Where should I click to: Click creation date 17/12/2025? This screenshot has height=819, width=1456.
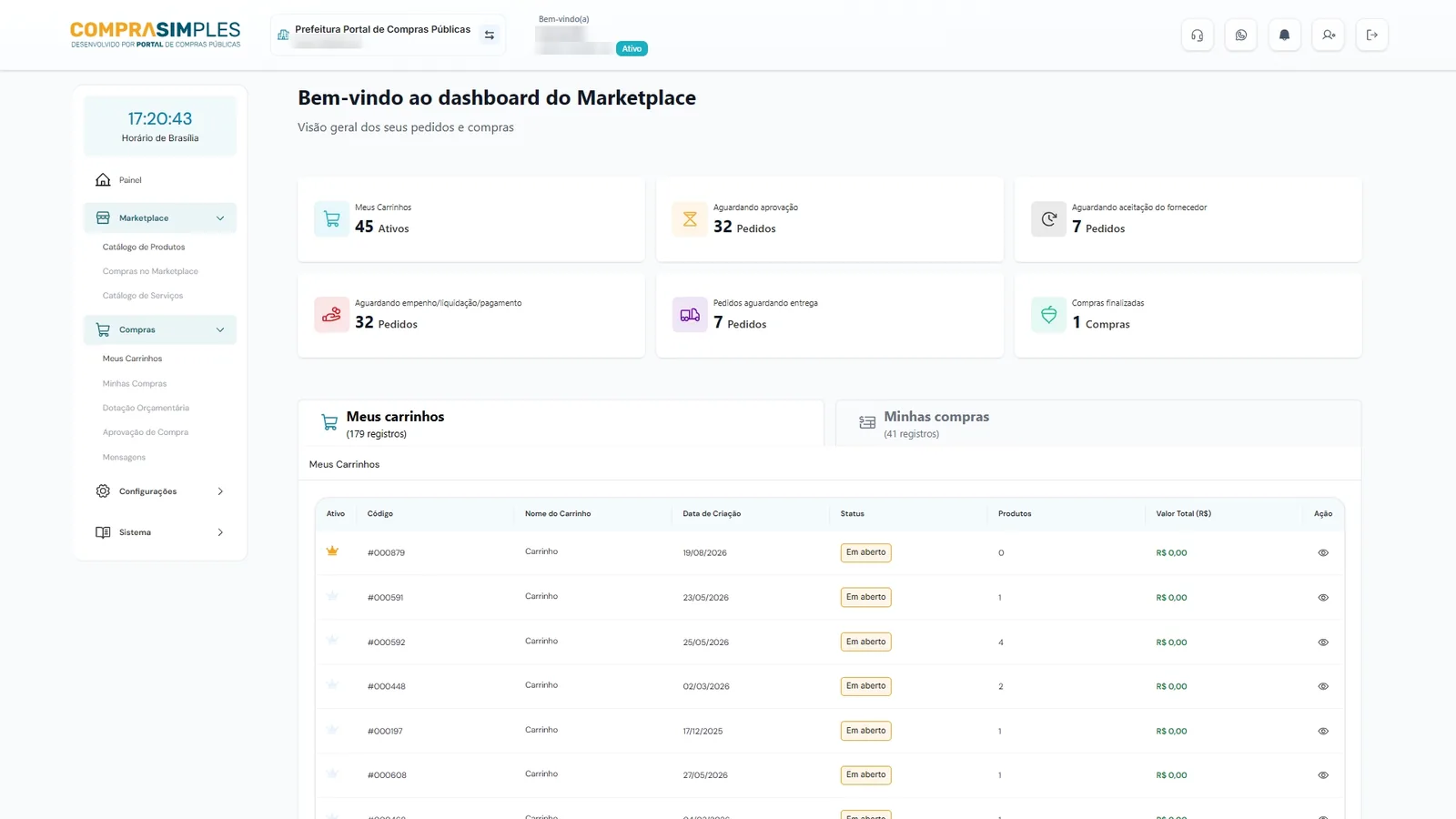tap(703, 732)
